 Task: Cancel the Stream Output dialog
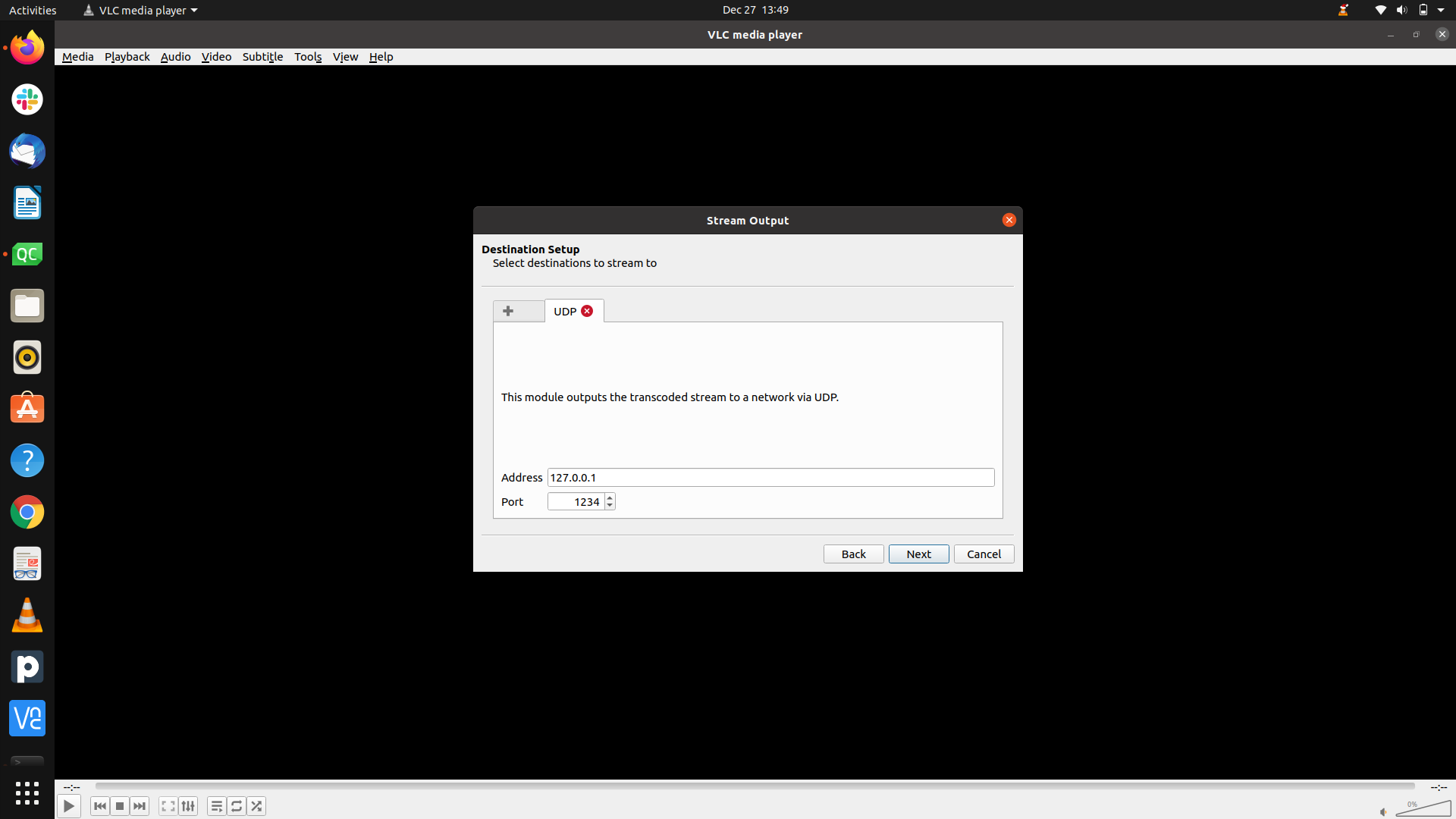click(x=984, y=554)
